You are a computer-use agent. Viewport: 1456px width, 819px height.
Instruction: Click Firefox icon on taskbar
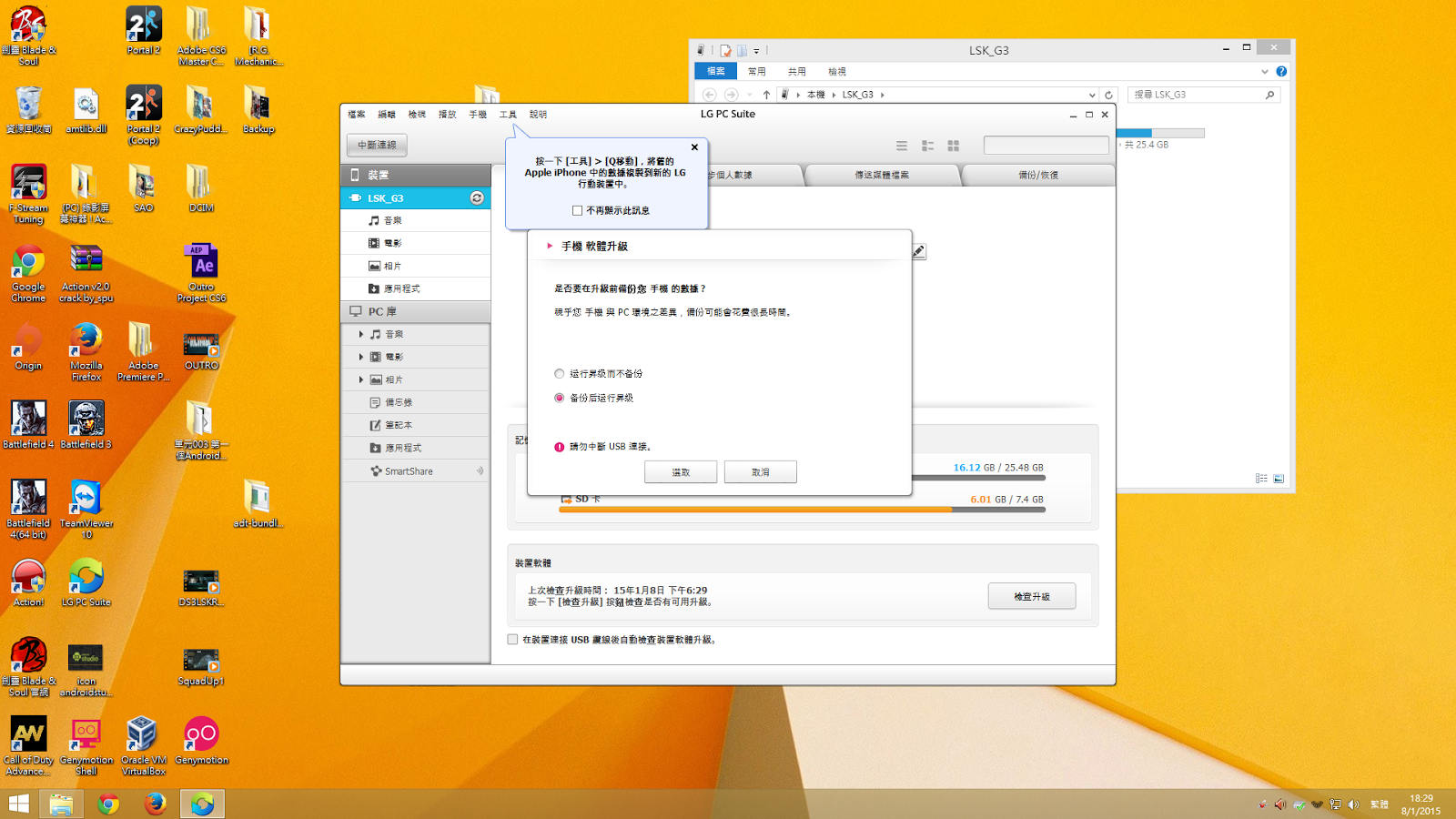tap(155, 804)
